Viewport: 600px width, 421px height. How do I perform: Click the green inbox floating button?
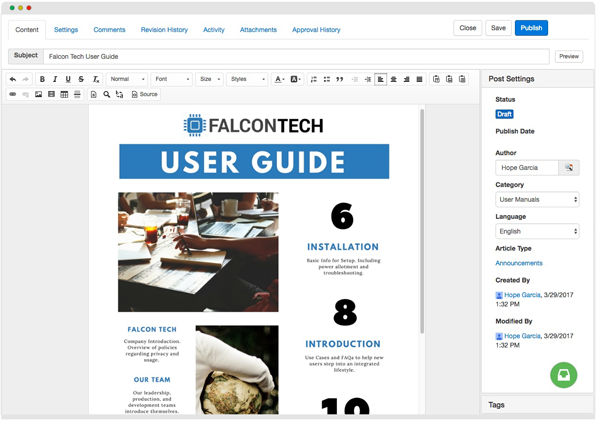563,375
